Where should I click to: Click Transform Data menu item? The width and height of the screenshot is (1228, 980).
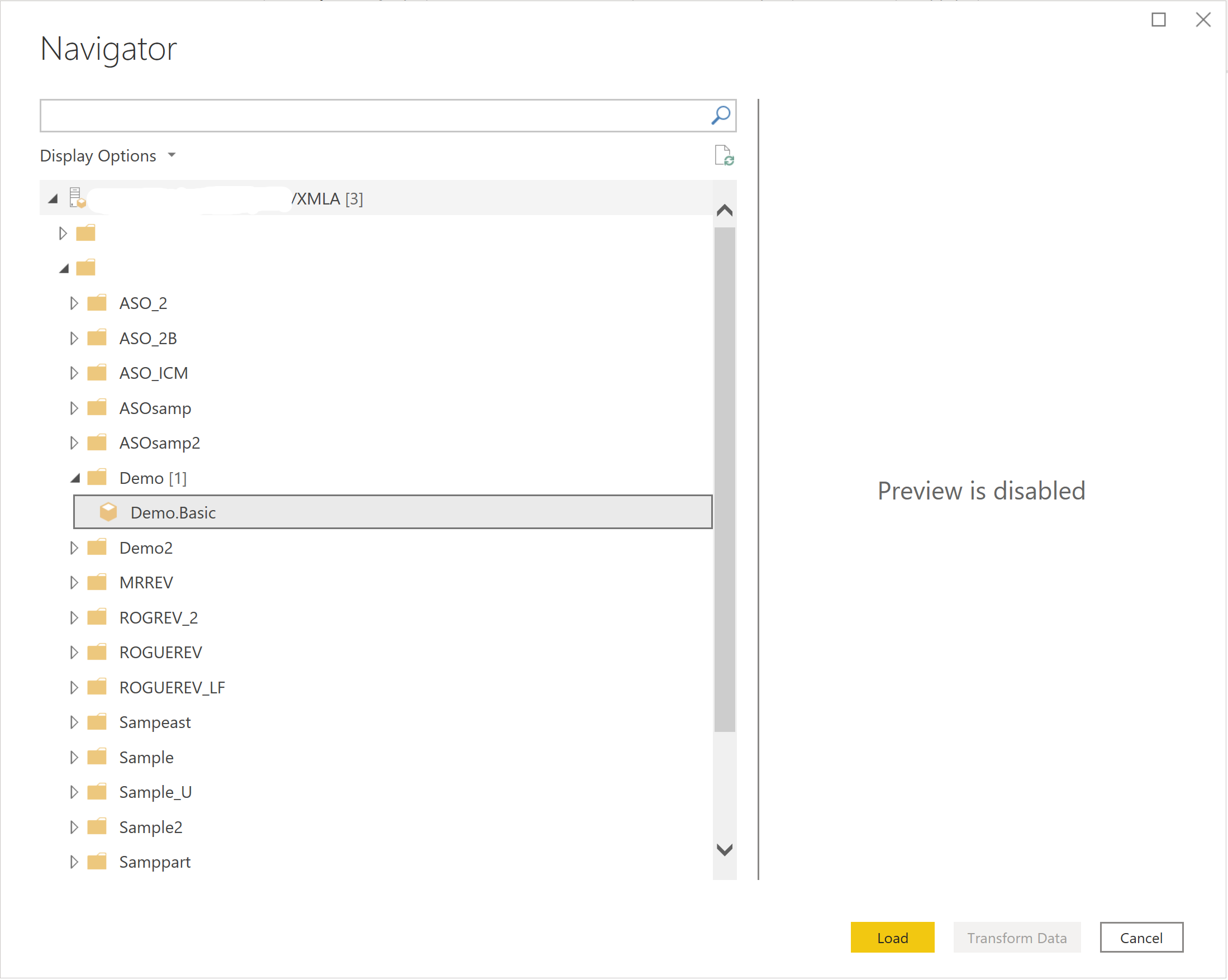click(1019, 938)
